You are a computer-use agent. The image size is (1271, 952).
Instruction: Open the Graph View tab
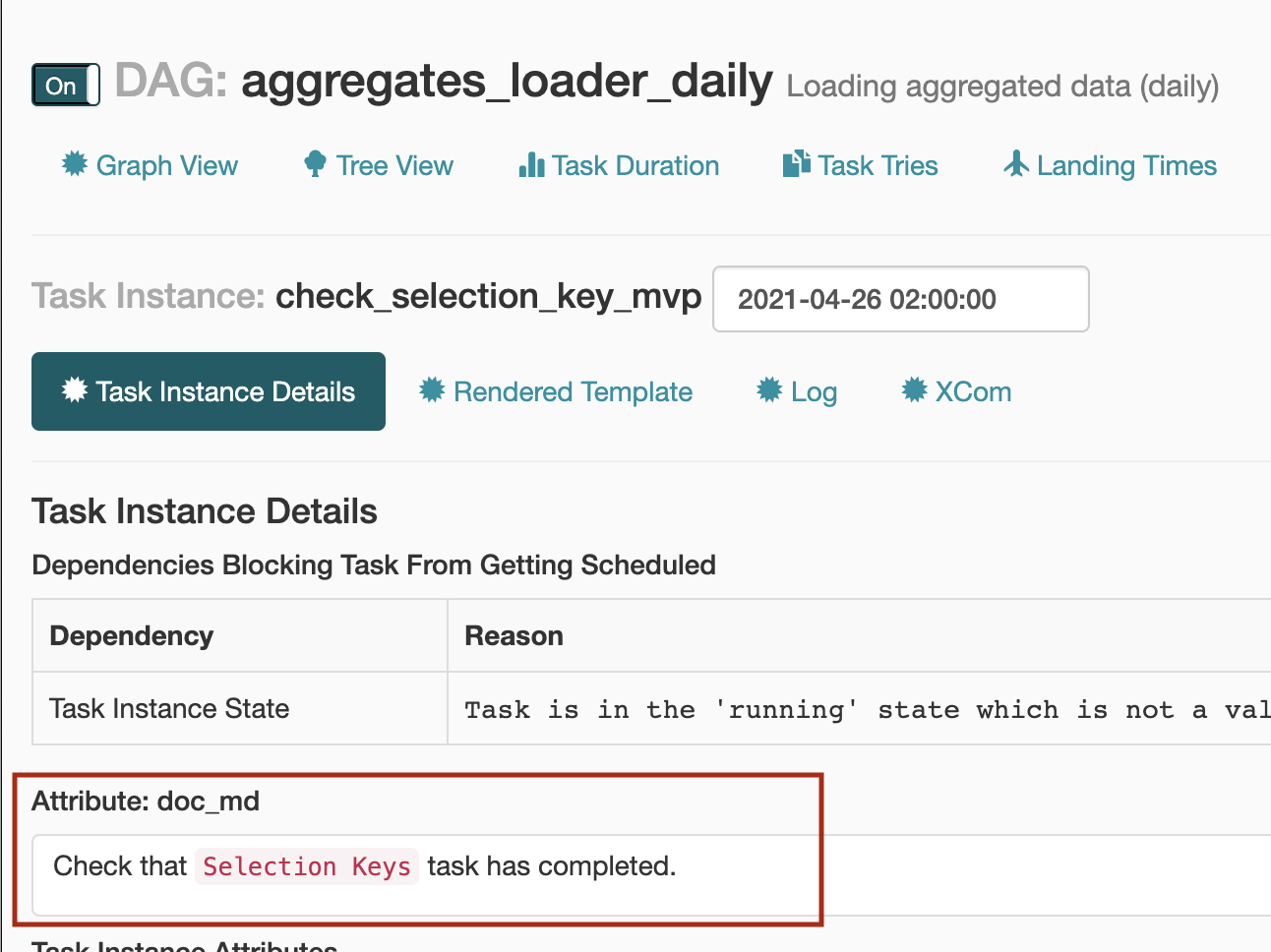(x=150, y=165)
